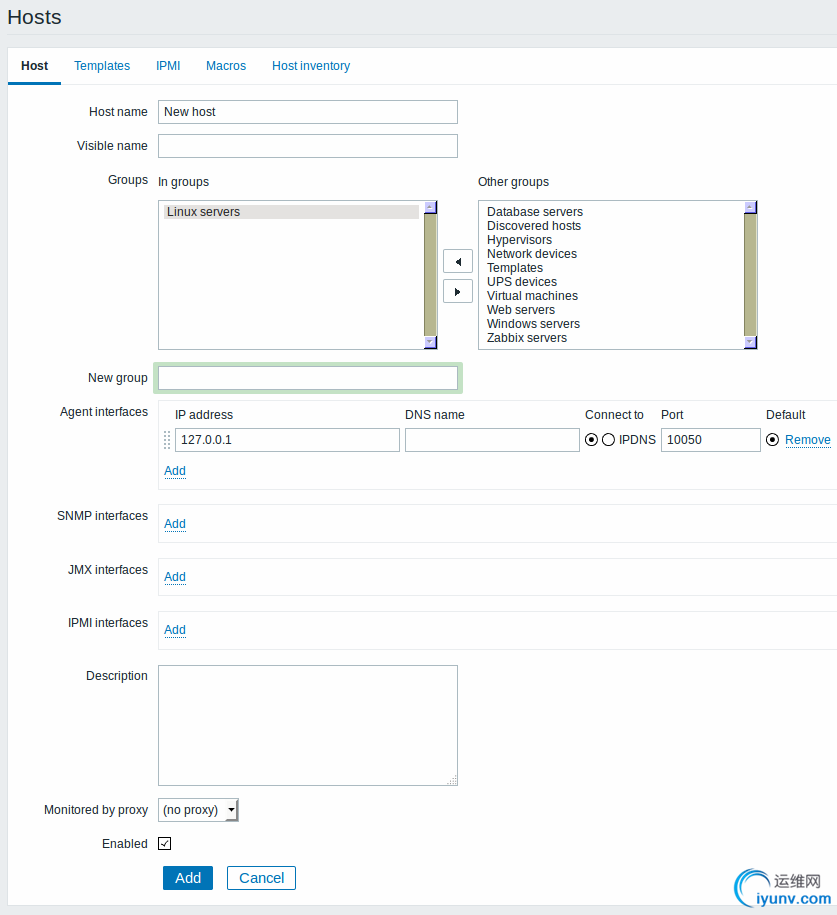Select Zabbix servers in Other groups

526,338
